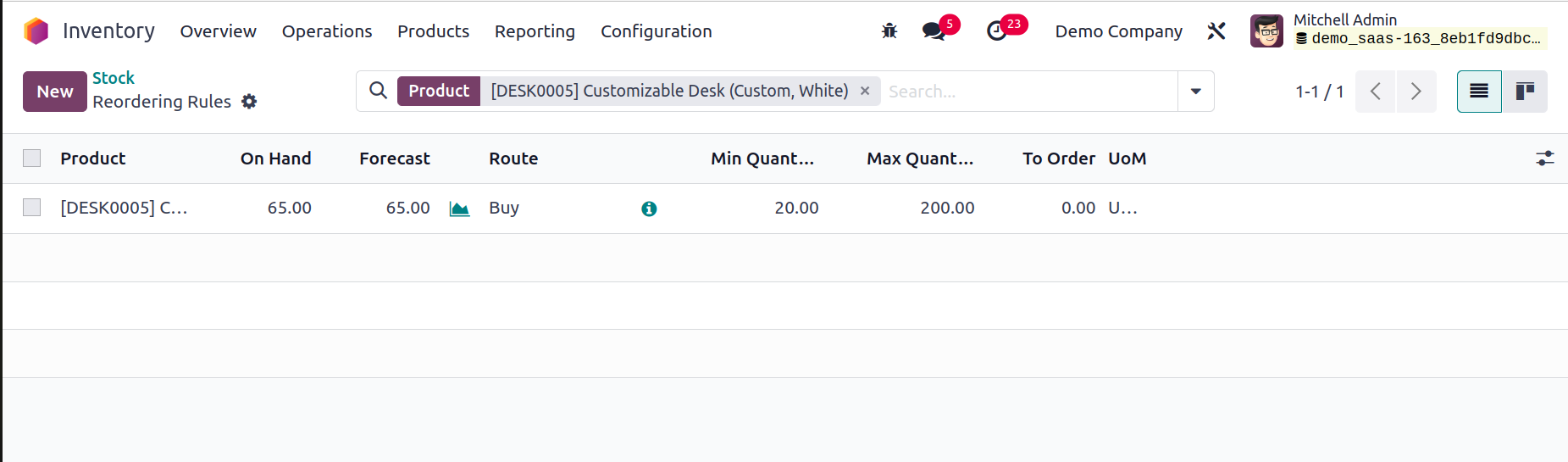Go to Stock breadcrumb link
The height and width of the screenshot is (462, 1568).
(x=114, y=78)
